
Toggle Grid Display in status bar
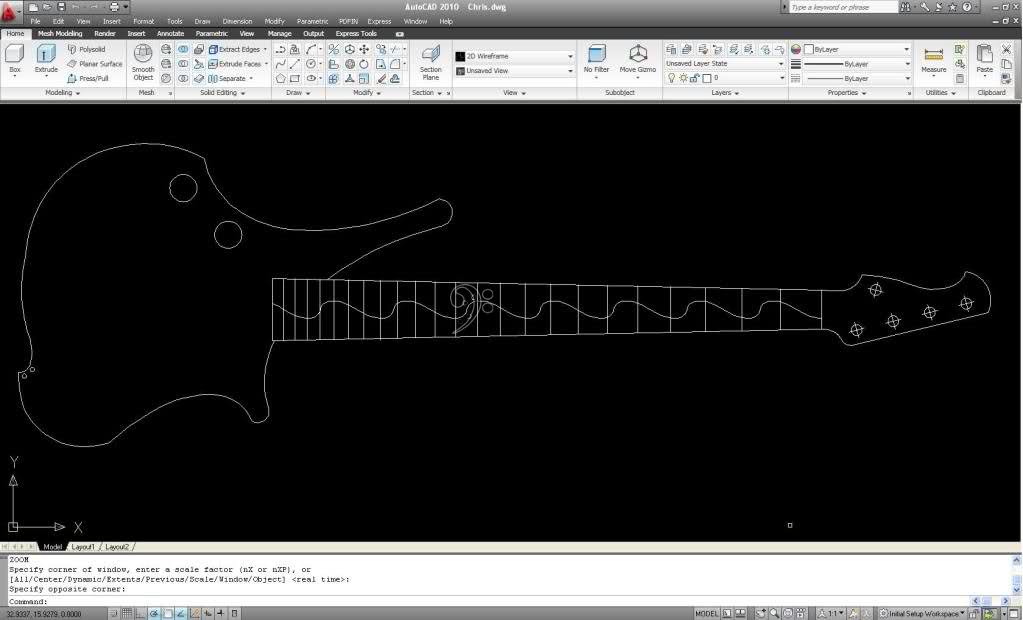127,614
